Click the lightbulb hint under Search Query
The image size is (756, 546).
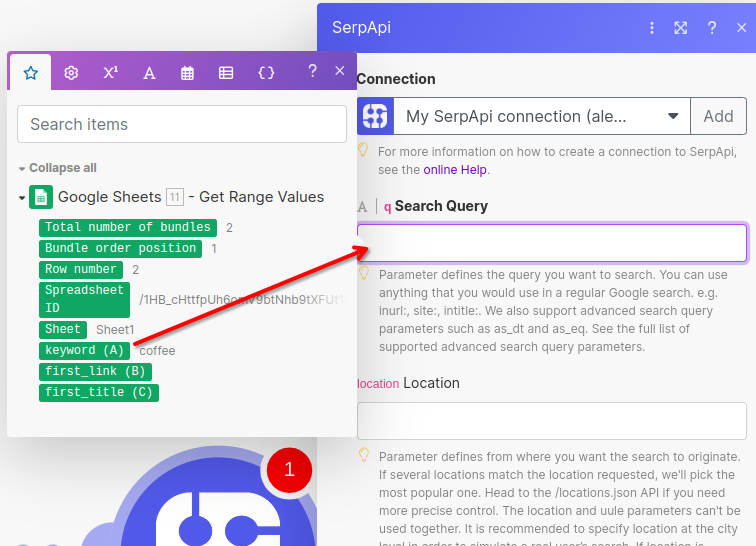(x=364, y=273)
